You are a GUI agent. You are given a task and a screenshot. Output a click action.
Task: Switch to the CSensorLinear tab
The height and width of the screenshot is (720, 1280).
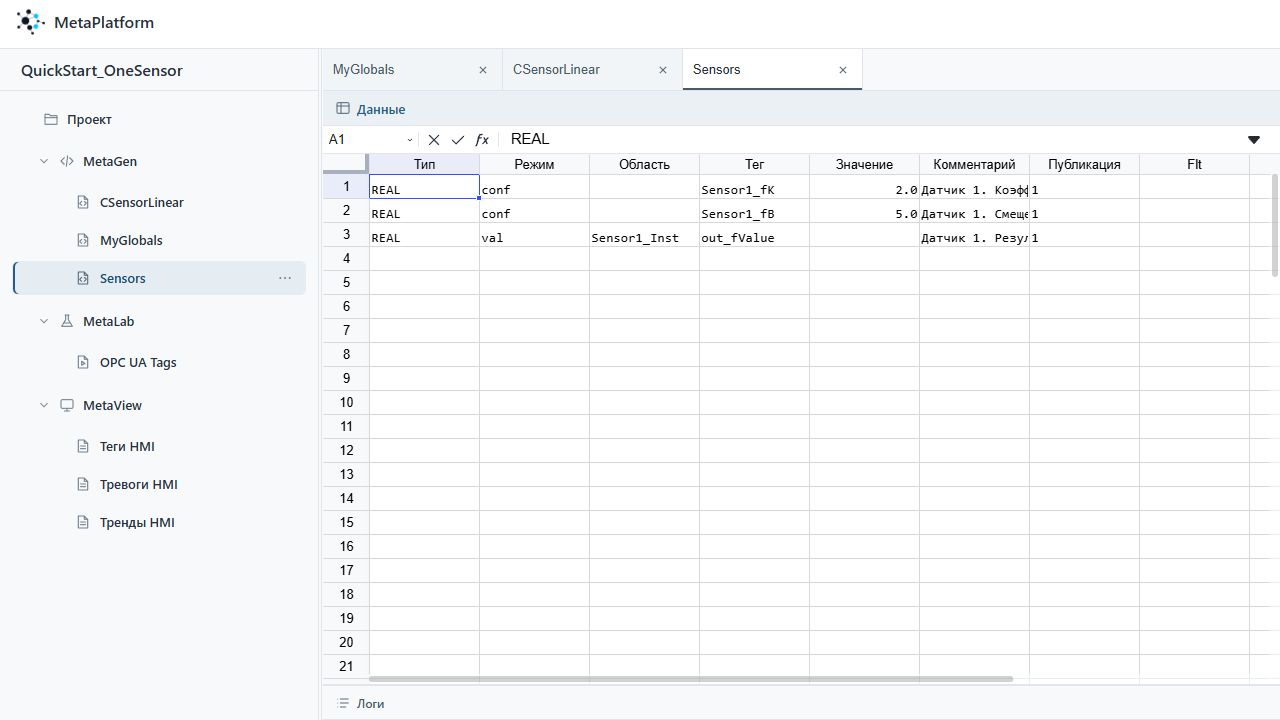point(592,69)
